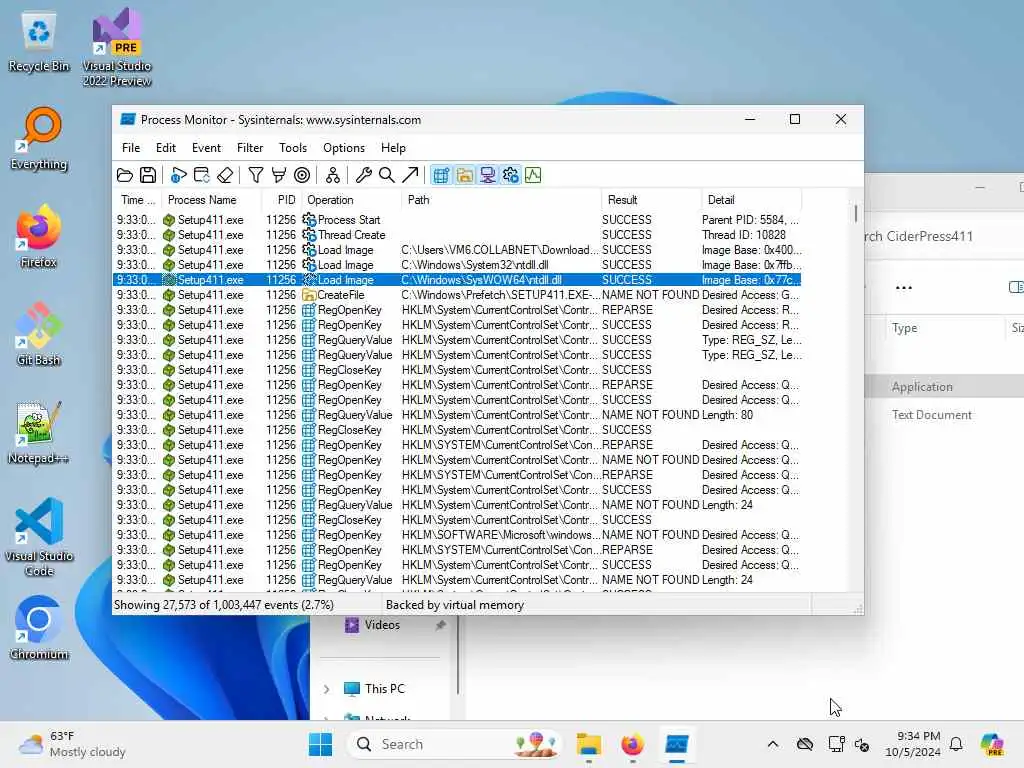Open the Tools menu
The width and height of the screenshot is (1024, 768).
click(x=293, y=148)
